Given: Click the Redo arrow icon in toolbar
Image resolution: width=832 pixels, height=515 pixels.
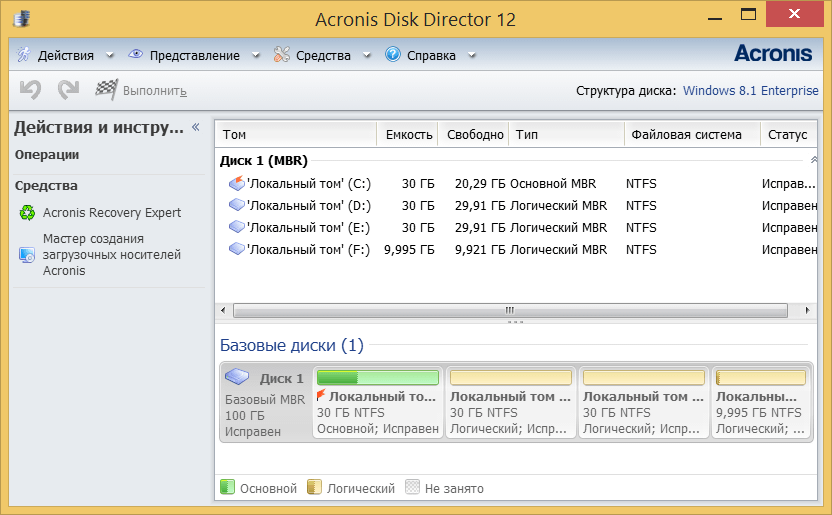Looking at the screenshot, I should [68, 90].
